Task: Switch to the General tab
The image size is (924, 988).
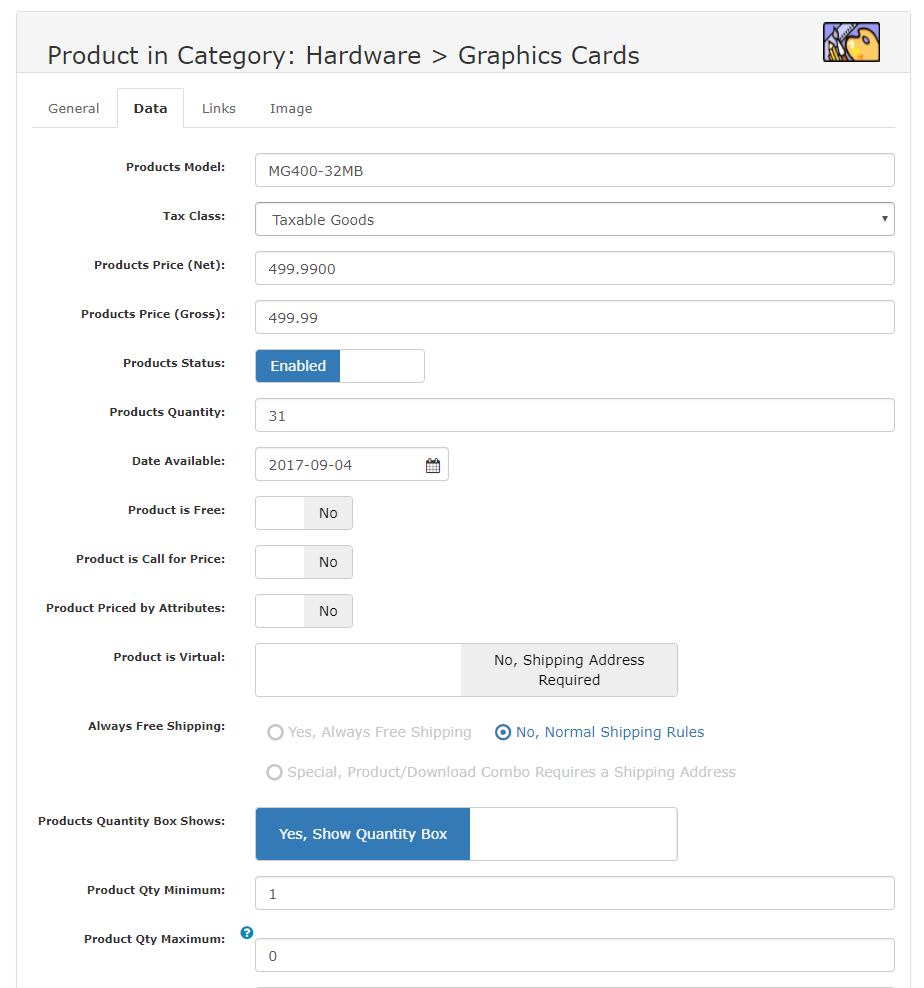Action: tap(74, 108)
